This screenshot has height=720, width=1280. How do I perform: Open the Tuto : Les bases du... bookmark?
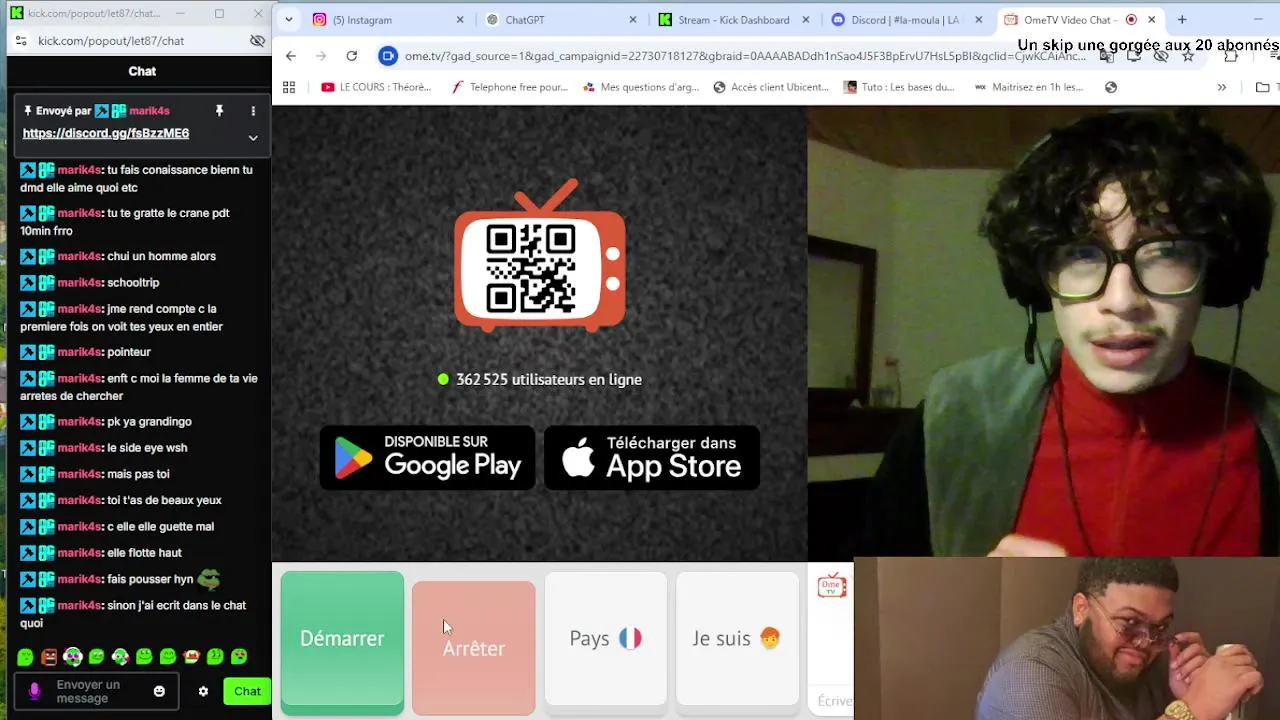tap(899, 87)
